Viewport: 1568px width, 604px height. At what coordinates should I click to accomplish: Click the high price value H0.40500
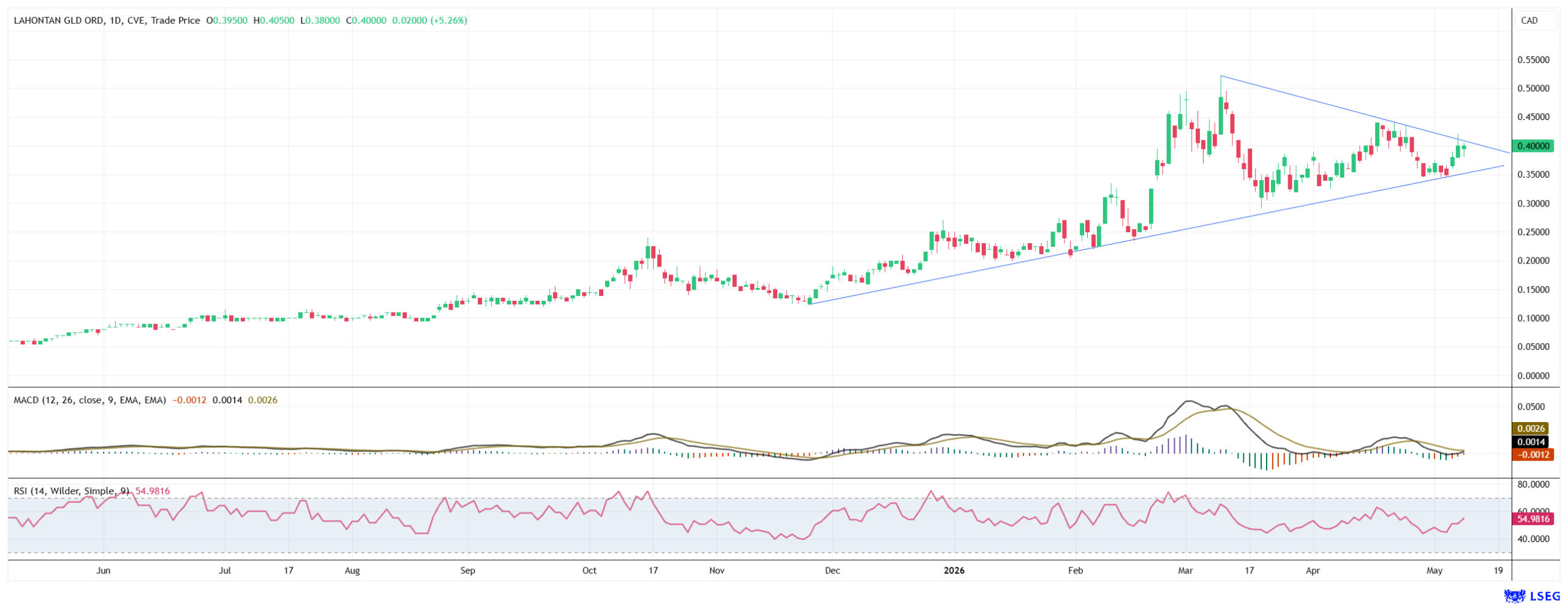[x=274, y=20]
